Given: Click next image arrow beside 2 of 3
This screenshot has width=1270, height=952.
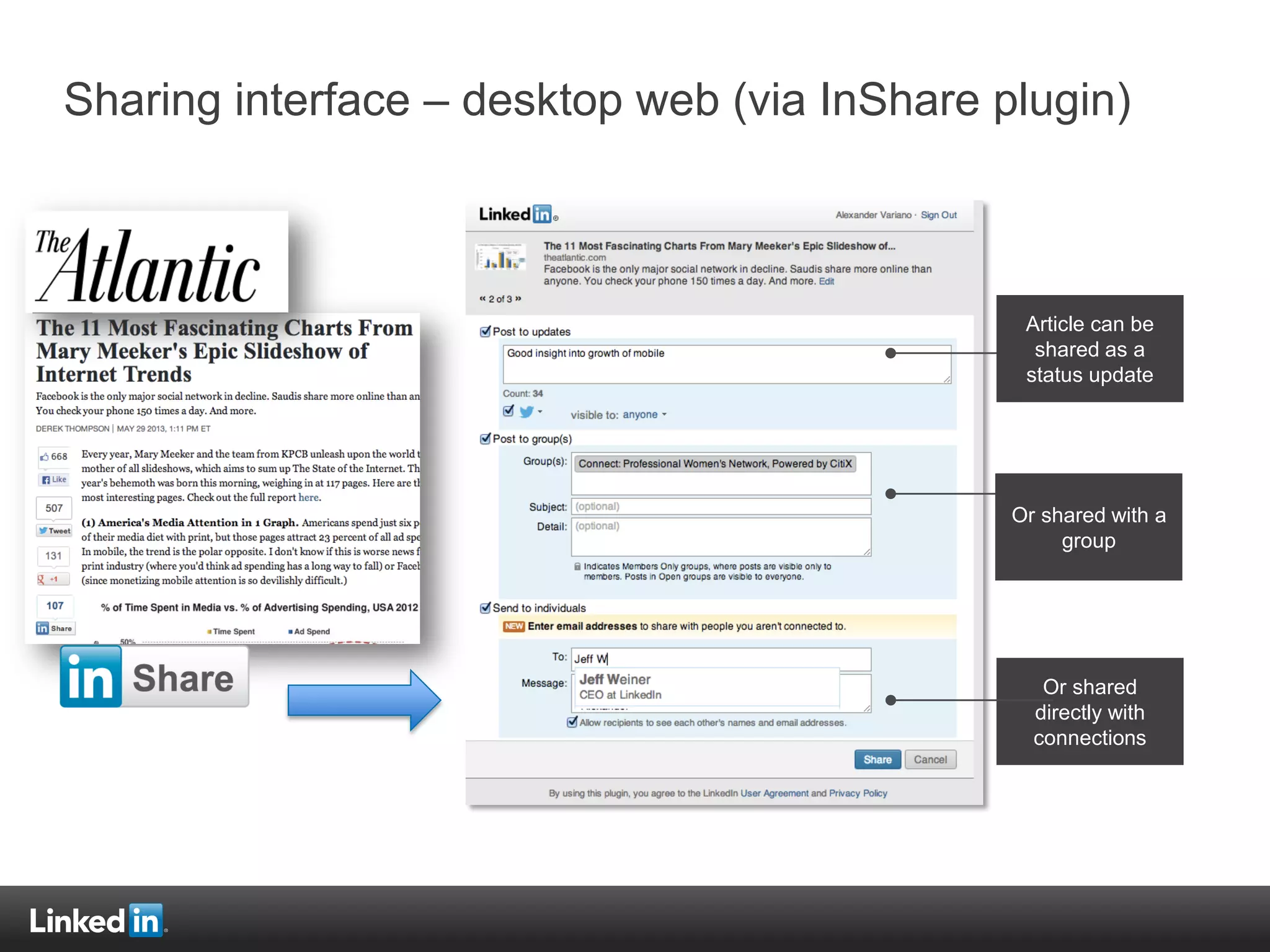Looking at the screenshot, I should click(x=518, y=299).
